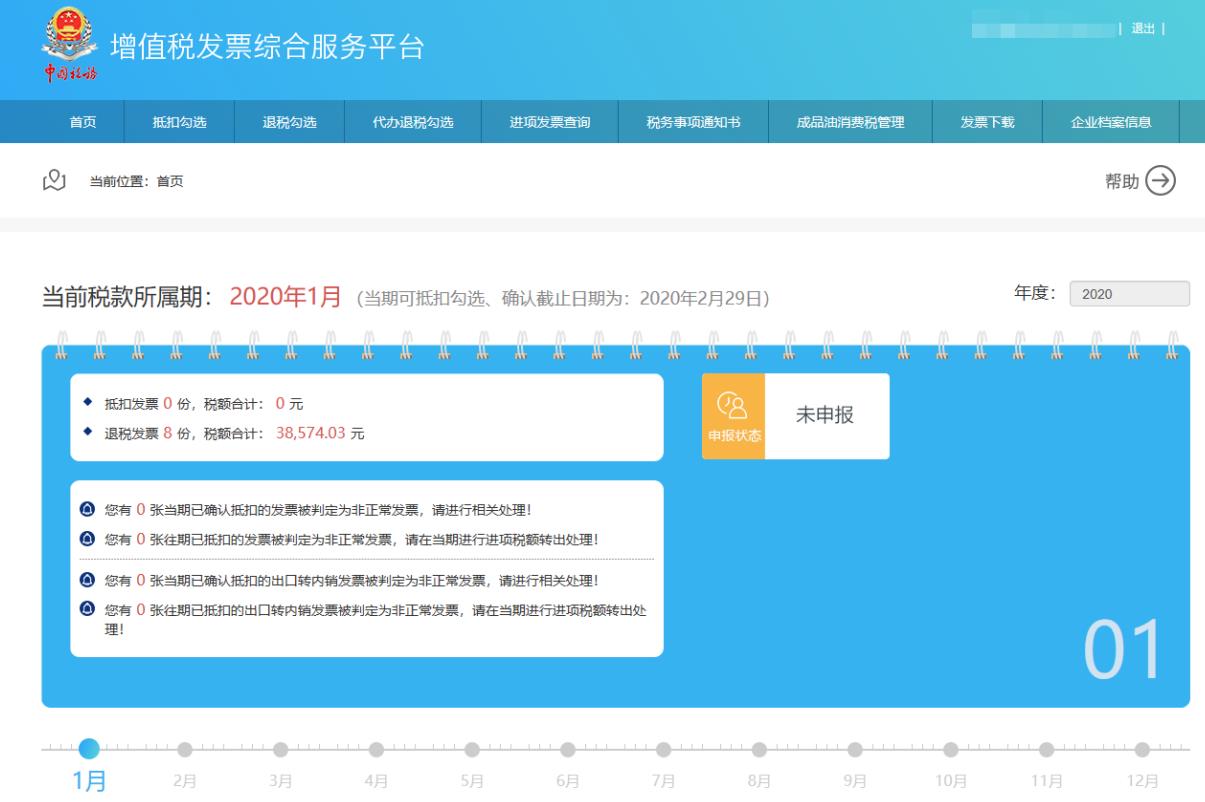The width and height of the screenshot is (1205, 802).
Task: Go to 进项发票查询 menu
Action: pos(550,123)
